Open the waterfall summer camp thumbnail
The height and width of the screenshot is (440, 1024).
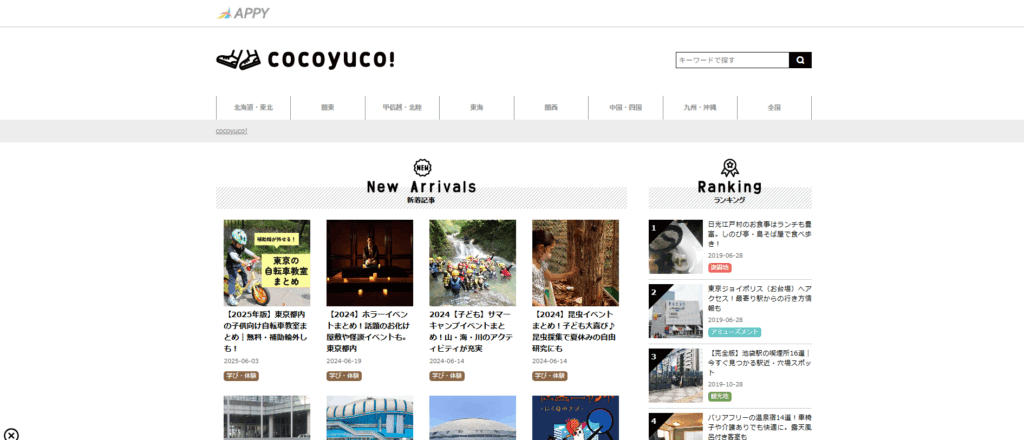click(472, 263)
